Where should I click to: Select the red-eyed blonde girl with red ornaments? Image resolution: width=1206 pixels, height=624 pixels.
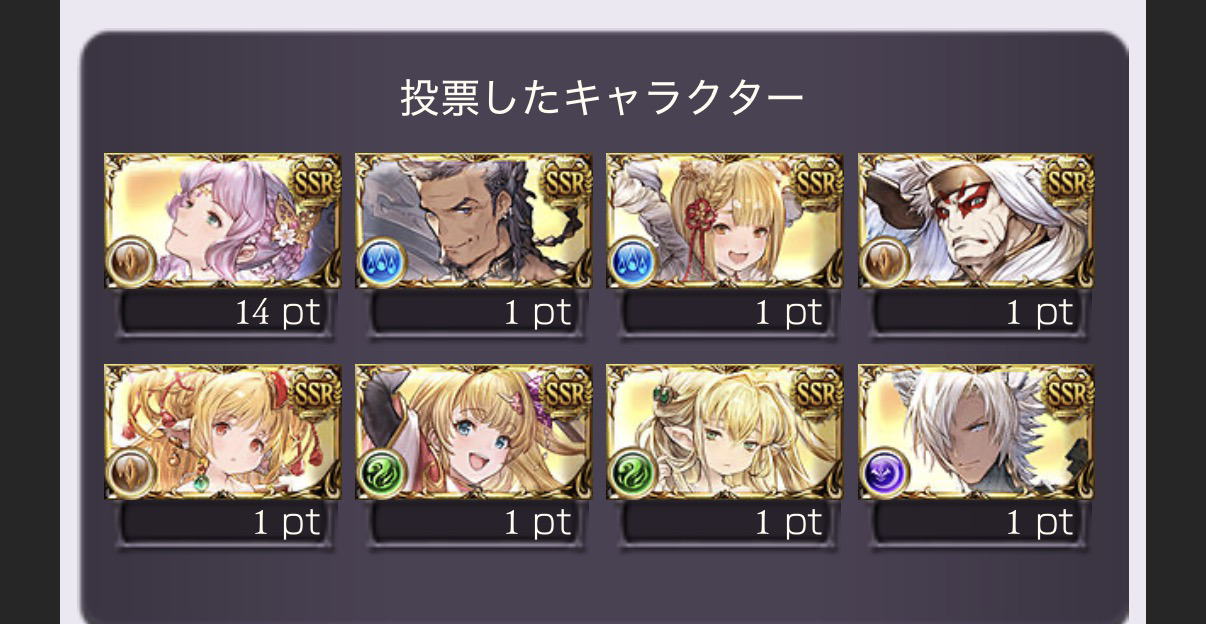click(x=222, y=432)
